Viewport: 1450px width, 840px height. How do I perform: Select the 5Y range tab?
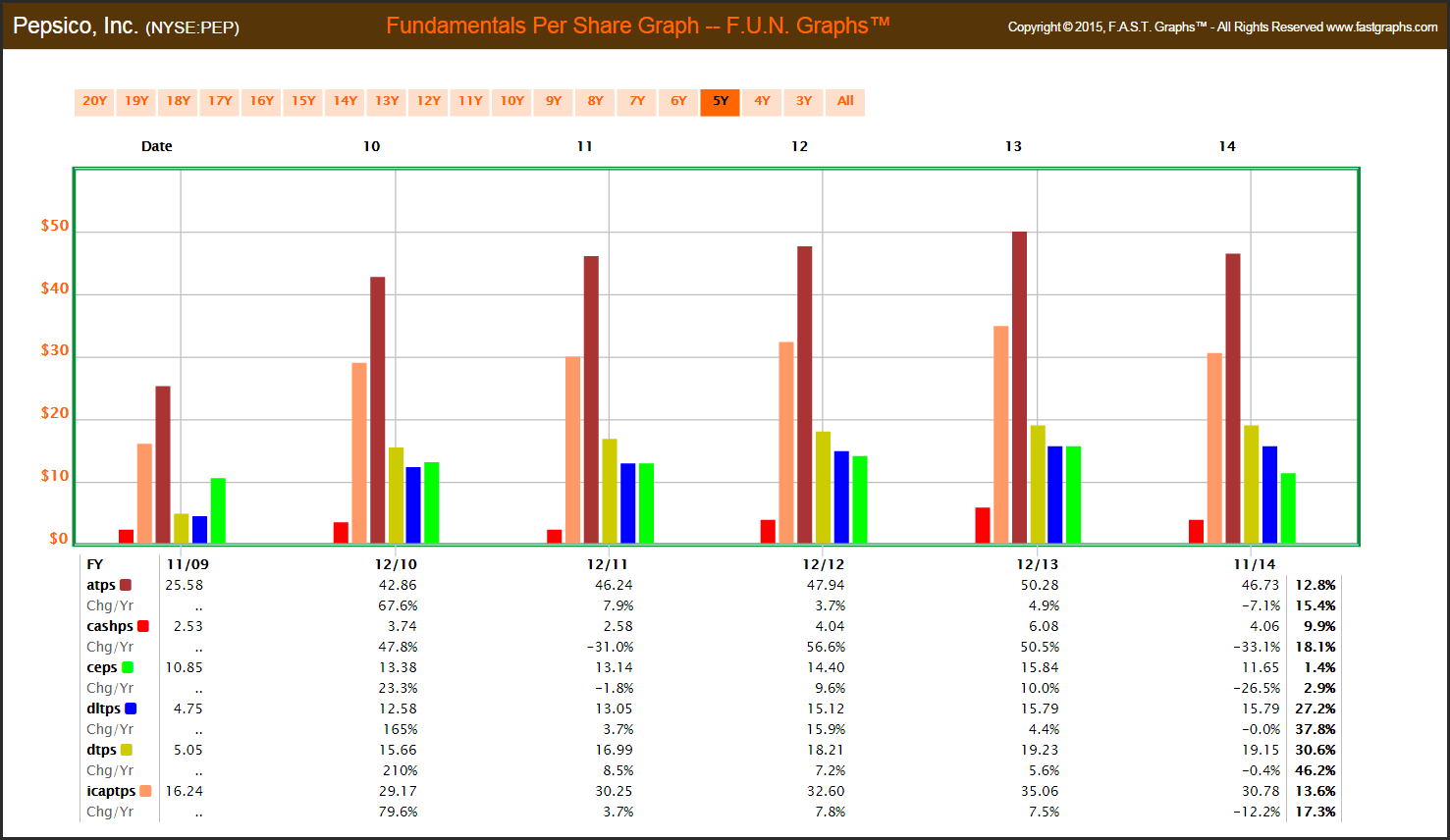pyautogui.click(x=720, y=102)
